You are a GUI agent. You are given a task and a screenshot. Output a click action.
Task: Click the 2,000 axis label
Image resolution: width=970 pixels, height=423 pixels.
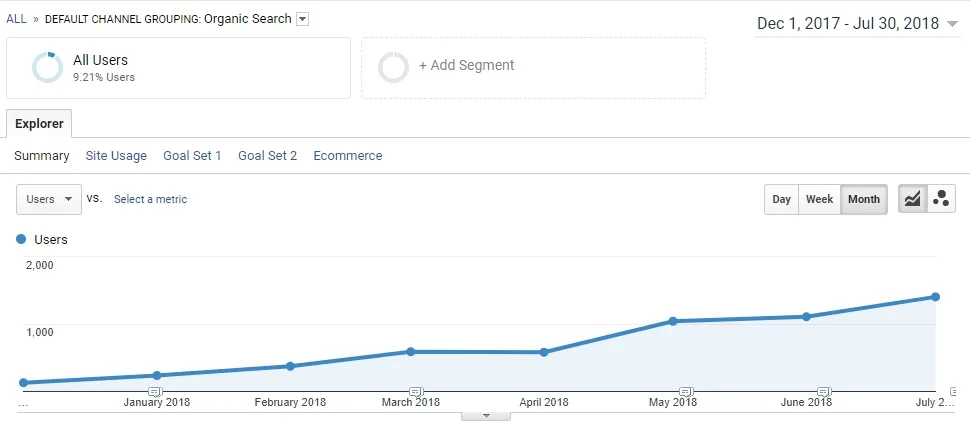pos(40,265)
